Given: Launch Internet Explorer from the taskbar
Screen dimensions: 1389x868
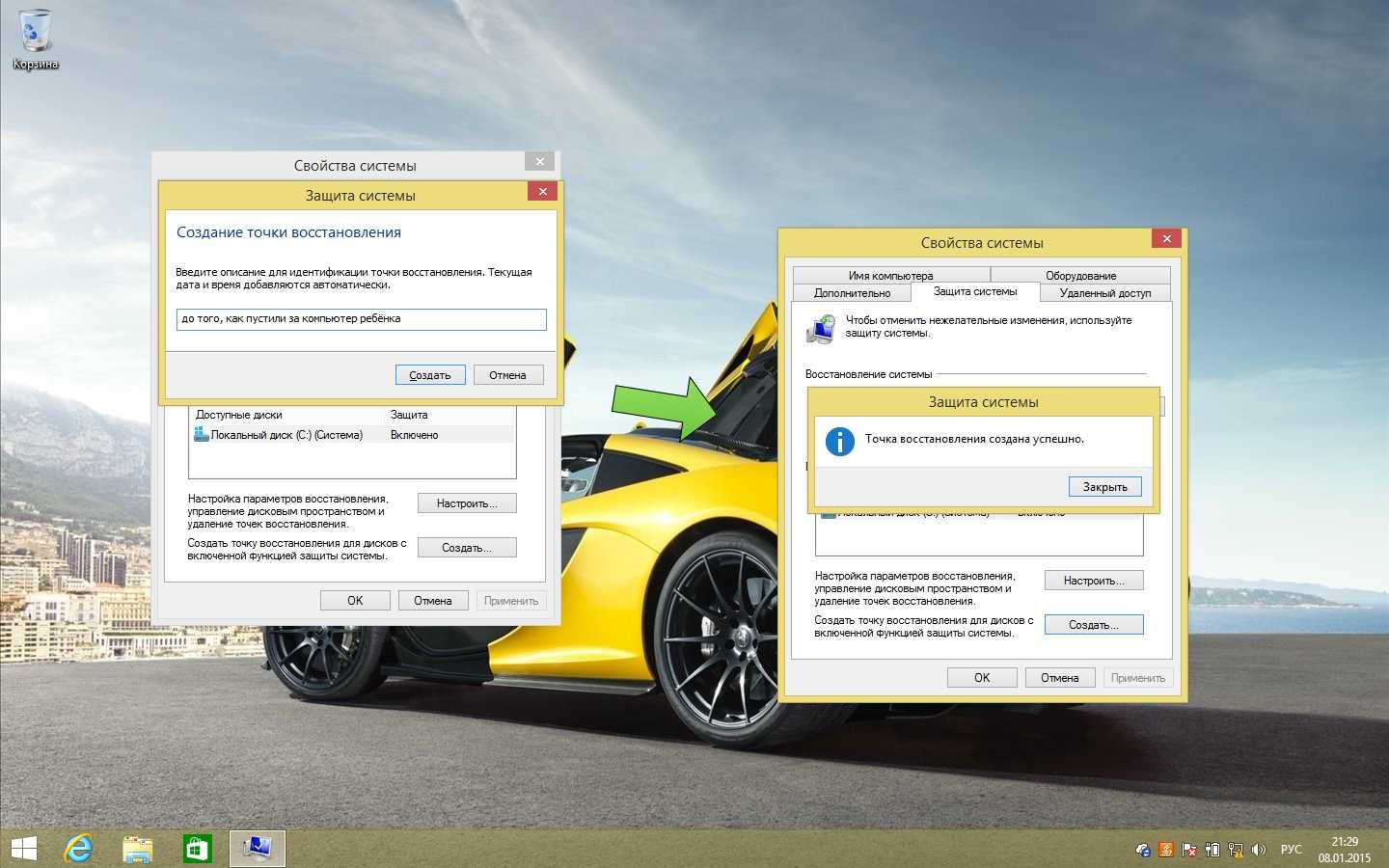Looking at the screenshot, I should [79, 849].
